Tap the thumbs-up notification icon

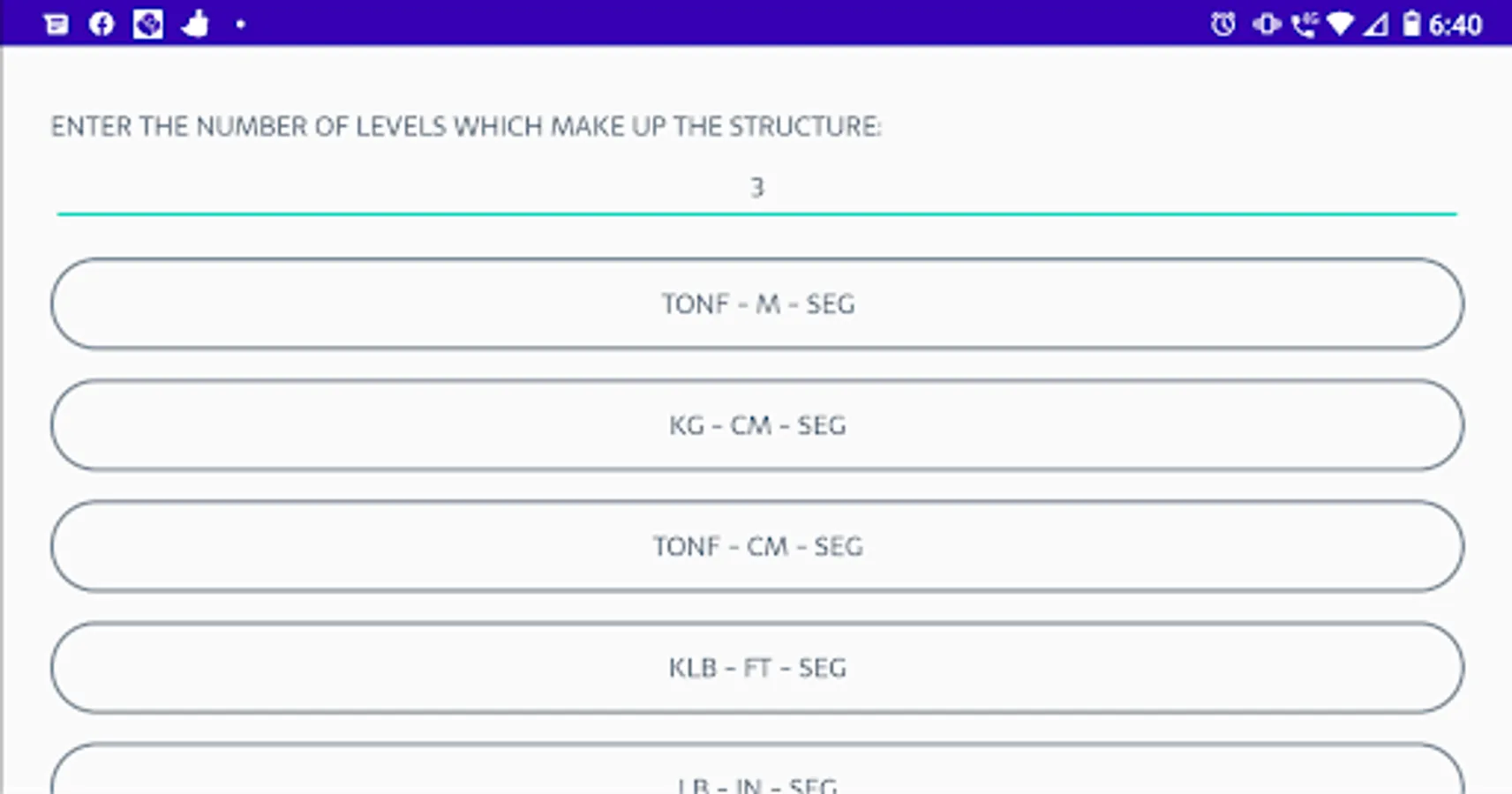(194, 24)
